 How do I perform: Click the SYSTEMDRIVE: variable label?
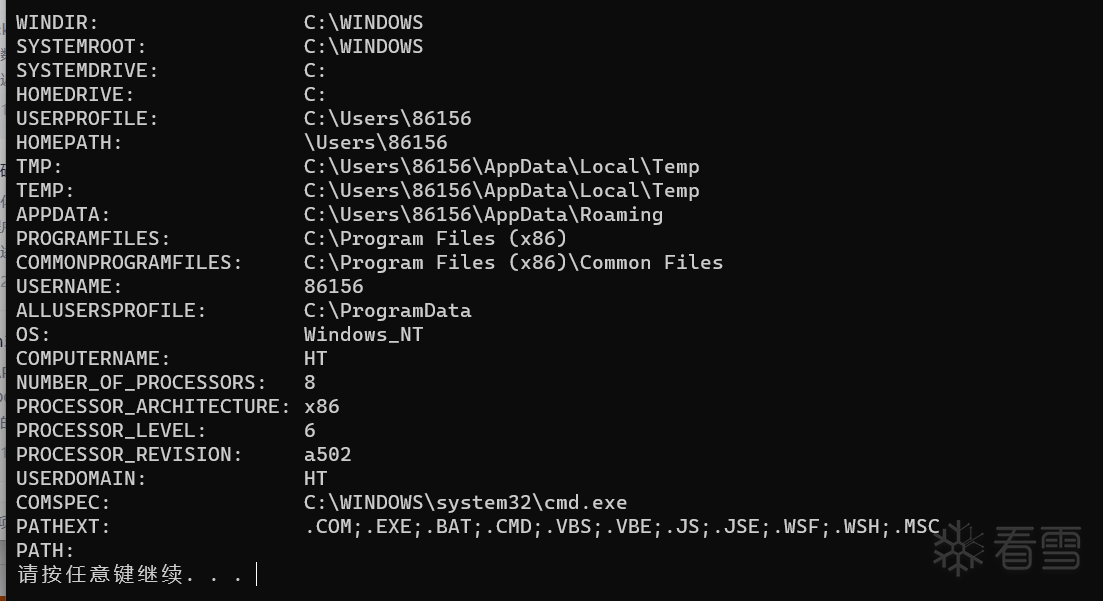point(87,71)
